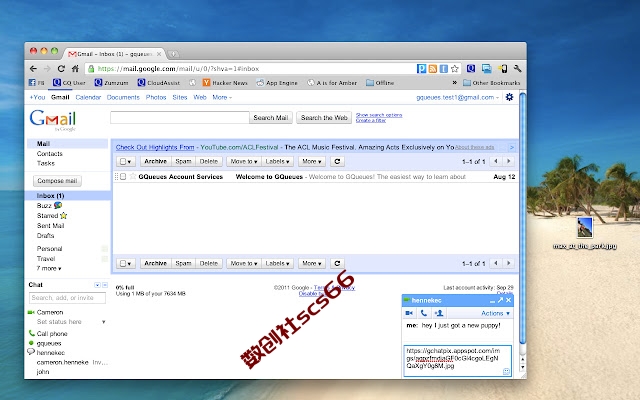Open the App Engine bookmark
Image resolution: width=640 pixels, height=400 pixels.
click(x=277, y=83)
